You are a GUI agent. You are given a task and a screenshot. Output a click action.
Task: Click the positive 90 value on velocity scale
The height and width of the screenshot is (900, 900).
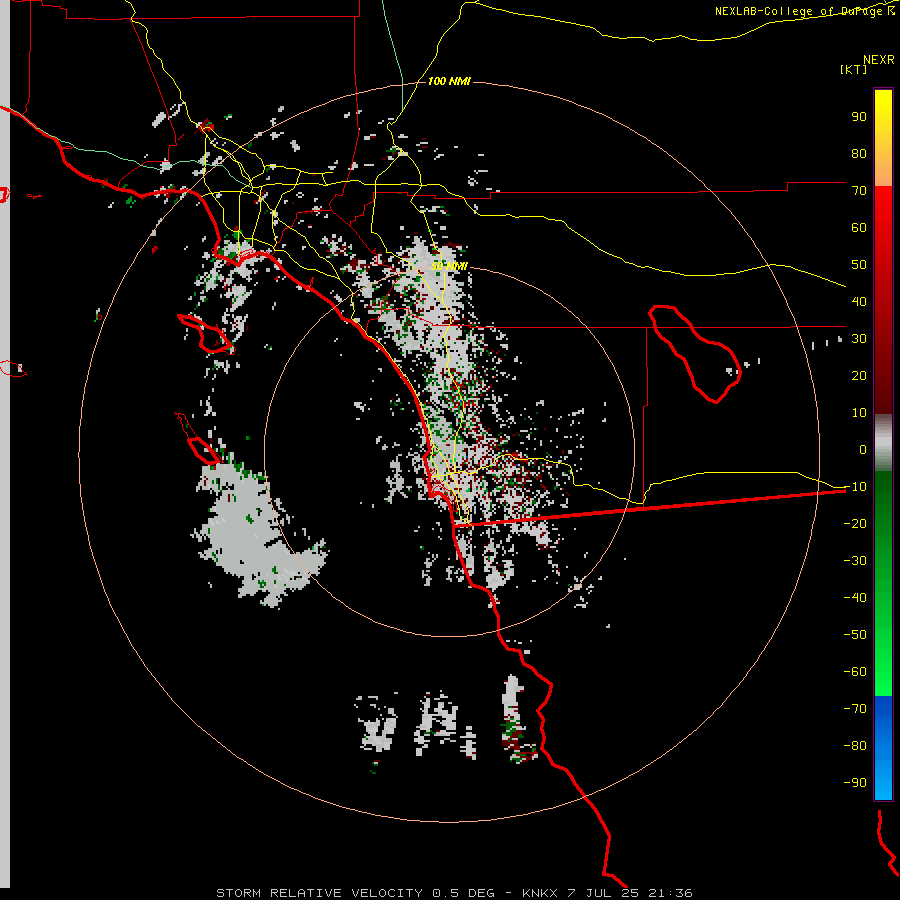[859, 117]
